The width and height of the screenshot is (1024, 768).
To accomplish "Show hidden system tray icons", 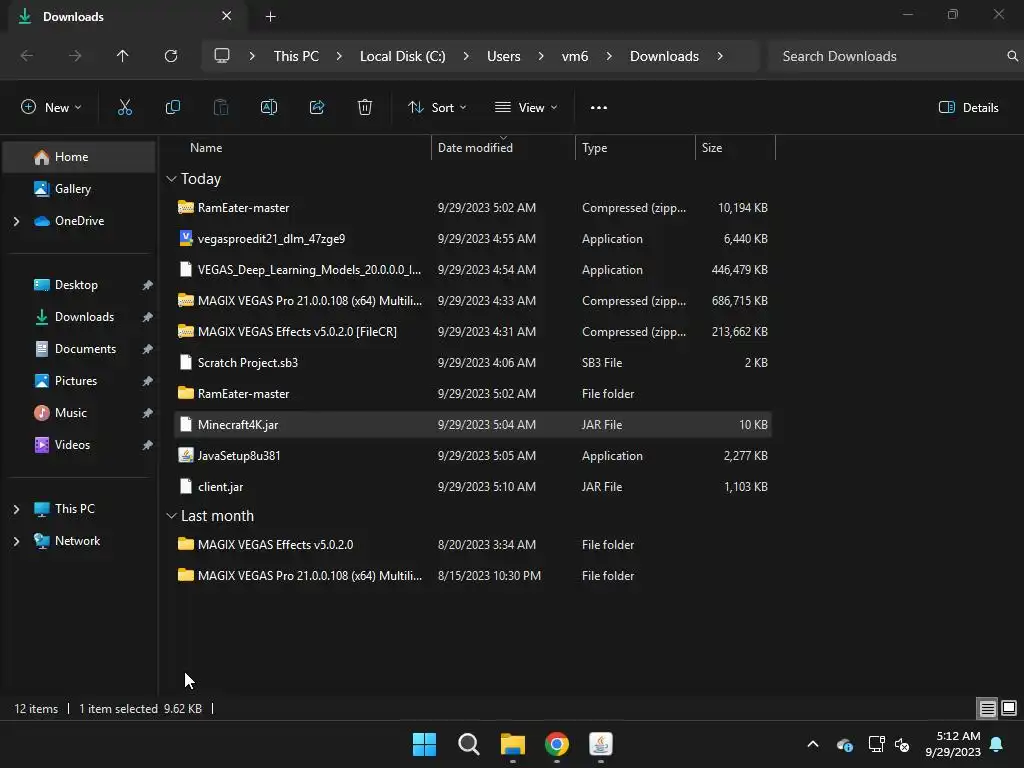I will tap(813, 744).
